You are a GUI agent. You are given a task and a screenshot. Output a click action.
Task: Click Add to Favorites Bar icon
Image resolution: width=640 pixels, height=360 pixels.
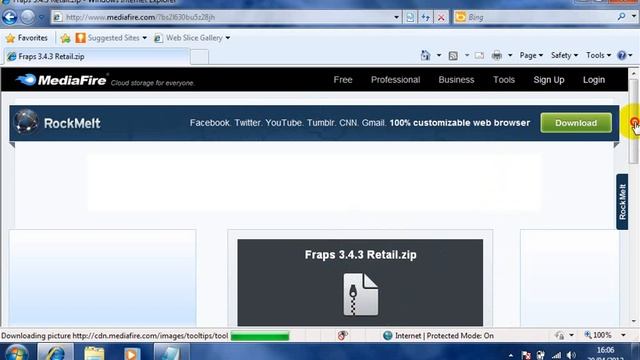pyautogui.click(x=65, y=38)
